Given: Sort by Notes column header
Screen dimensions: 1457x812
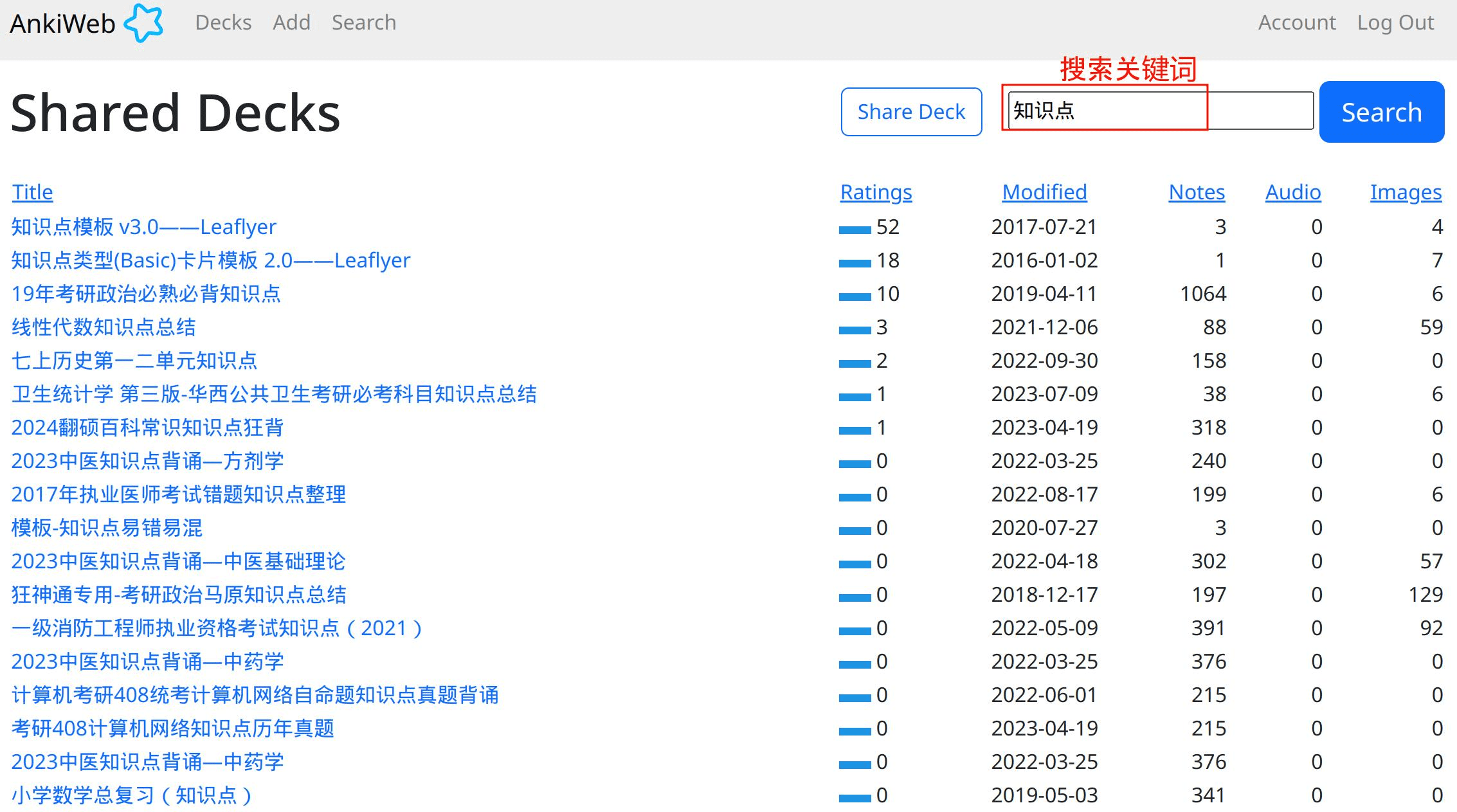Looking at the screenshot, I should 1197,192.
